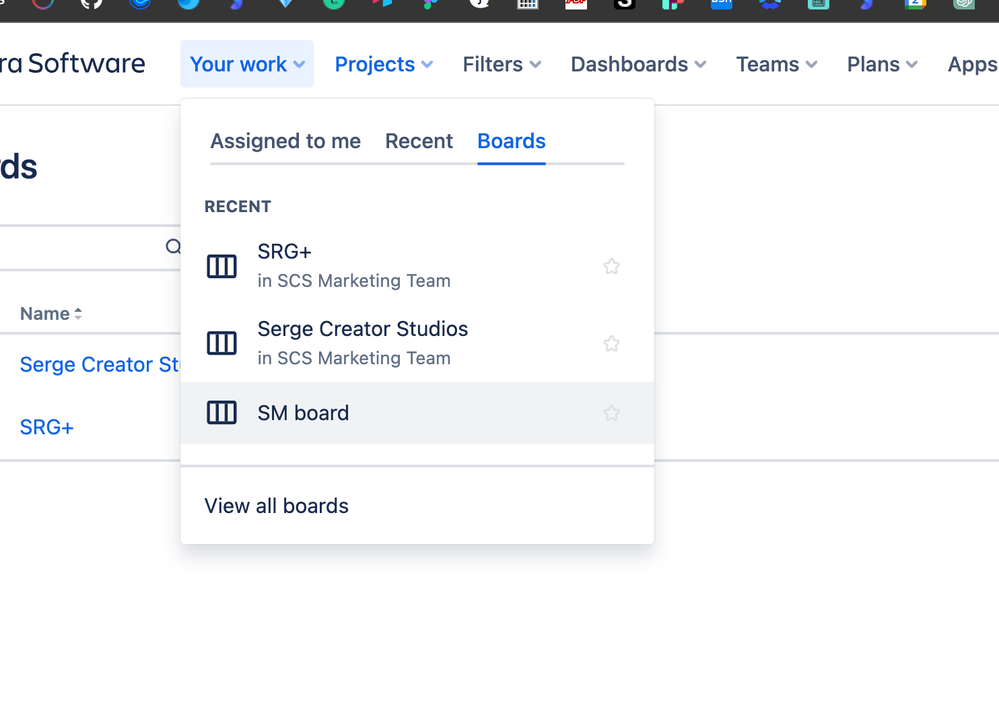Click the Serge Creator Studios board icon
Image resolution: width=999 pixels, height=711 pixels.
pos(221,343)
